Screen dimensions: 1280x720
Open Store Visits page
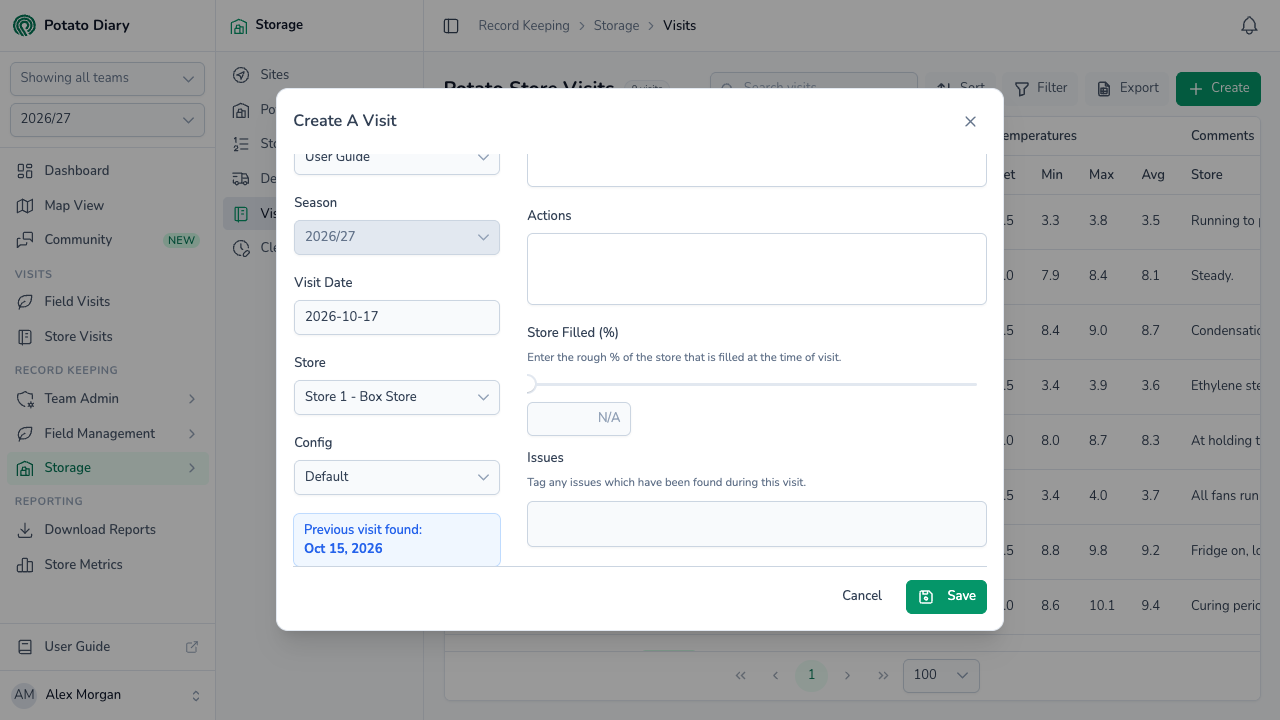click(108, 337)
